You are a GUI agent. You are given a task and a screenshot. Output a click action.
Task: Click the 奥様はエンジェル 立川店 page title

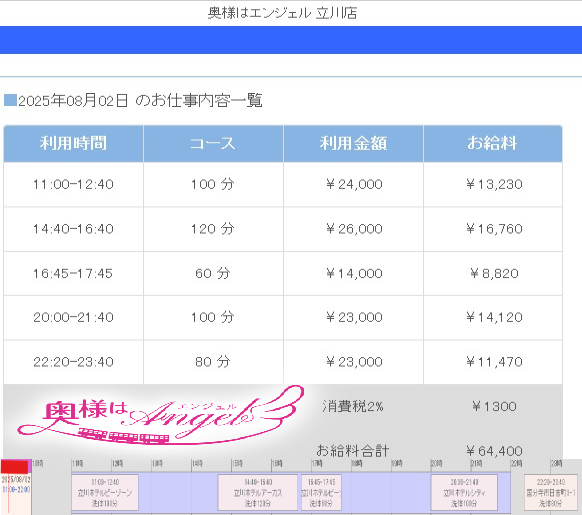click(x=282, y=13)
